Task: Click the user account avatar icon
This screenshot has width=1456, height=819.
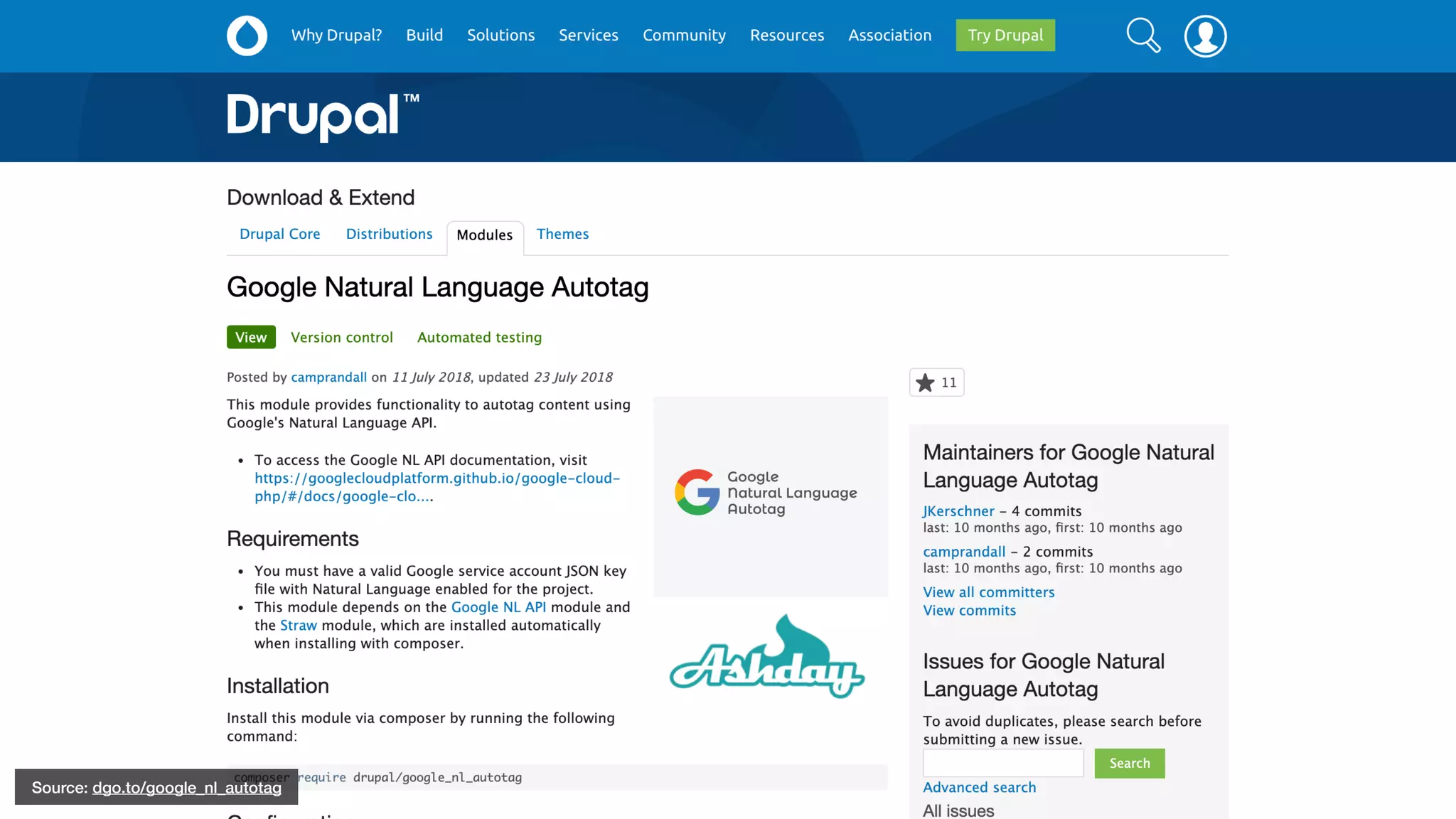Action: tap(1205, 36)
